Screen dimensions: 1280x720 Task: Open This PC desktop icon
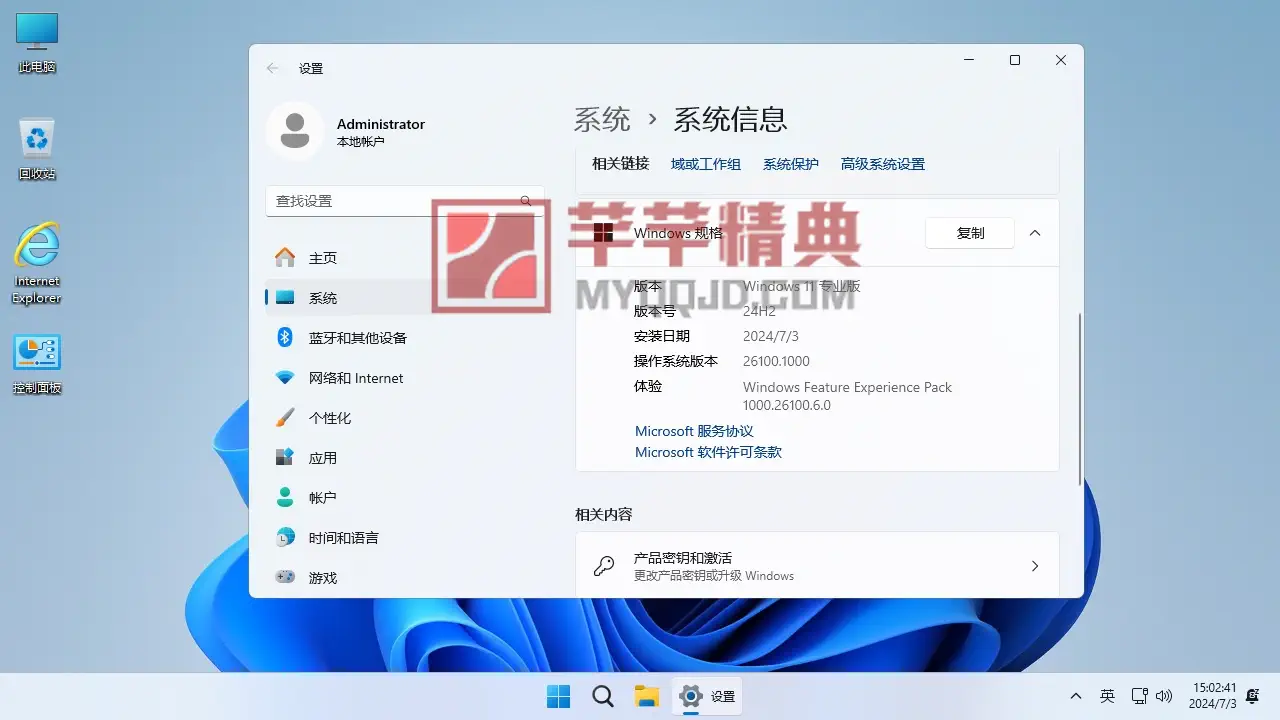(37, 43)
